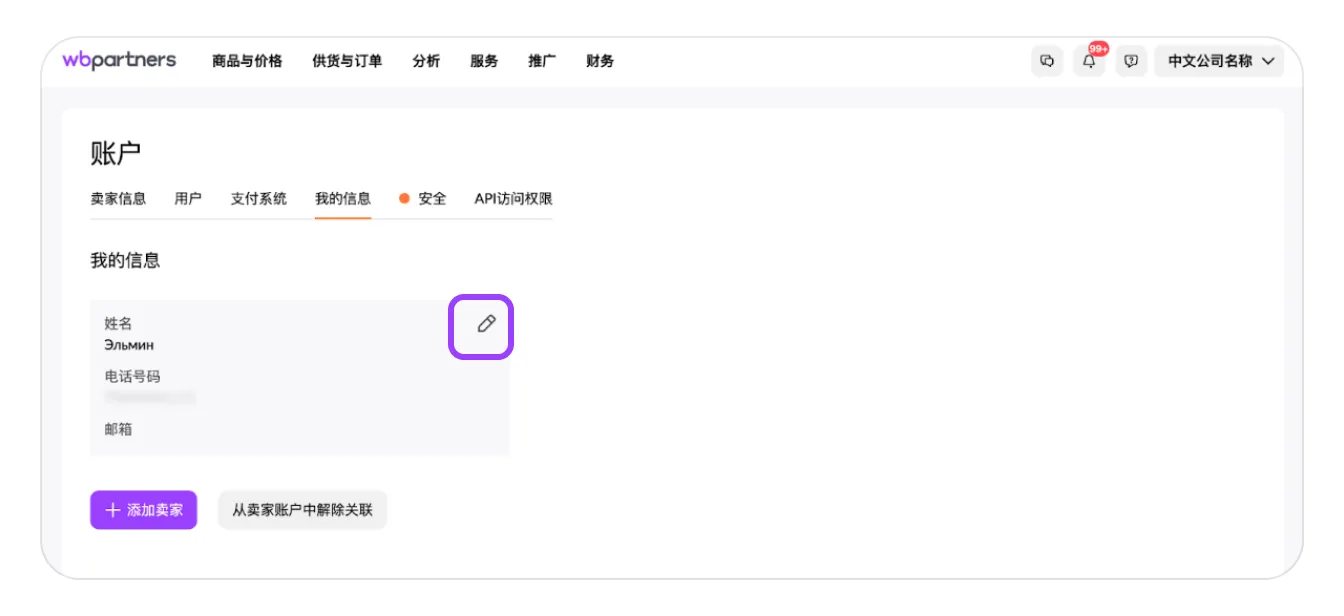This screenshot has height=616, width=1344.
Task: Switch to the 卖家信息 tab
Action: tap(118, 198)
